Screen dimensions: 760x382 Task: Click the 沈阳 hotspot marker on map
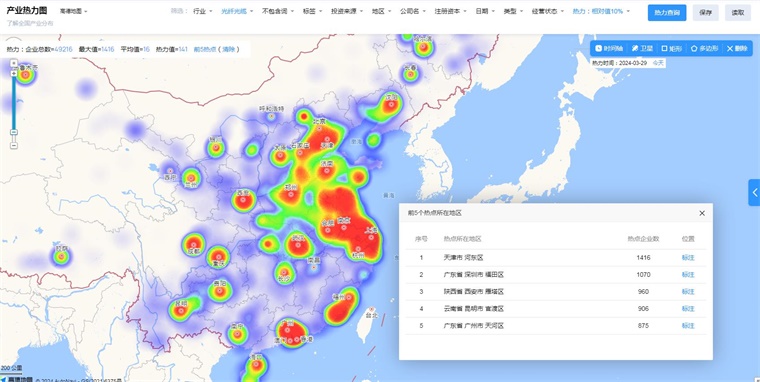[x=391, y=103]
